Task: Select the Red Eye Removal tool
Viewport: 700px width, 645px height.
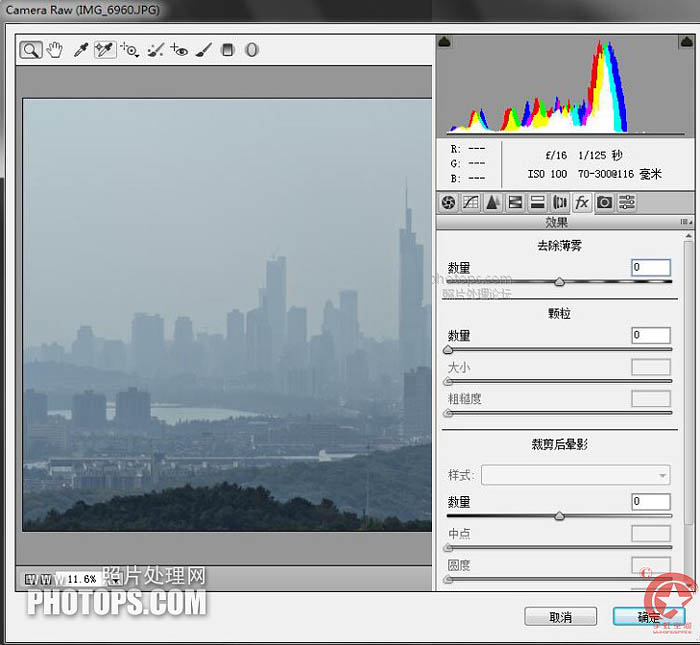Action: click(x=179, y=50)
